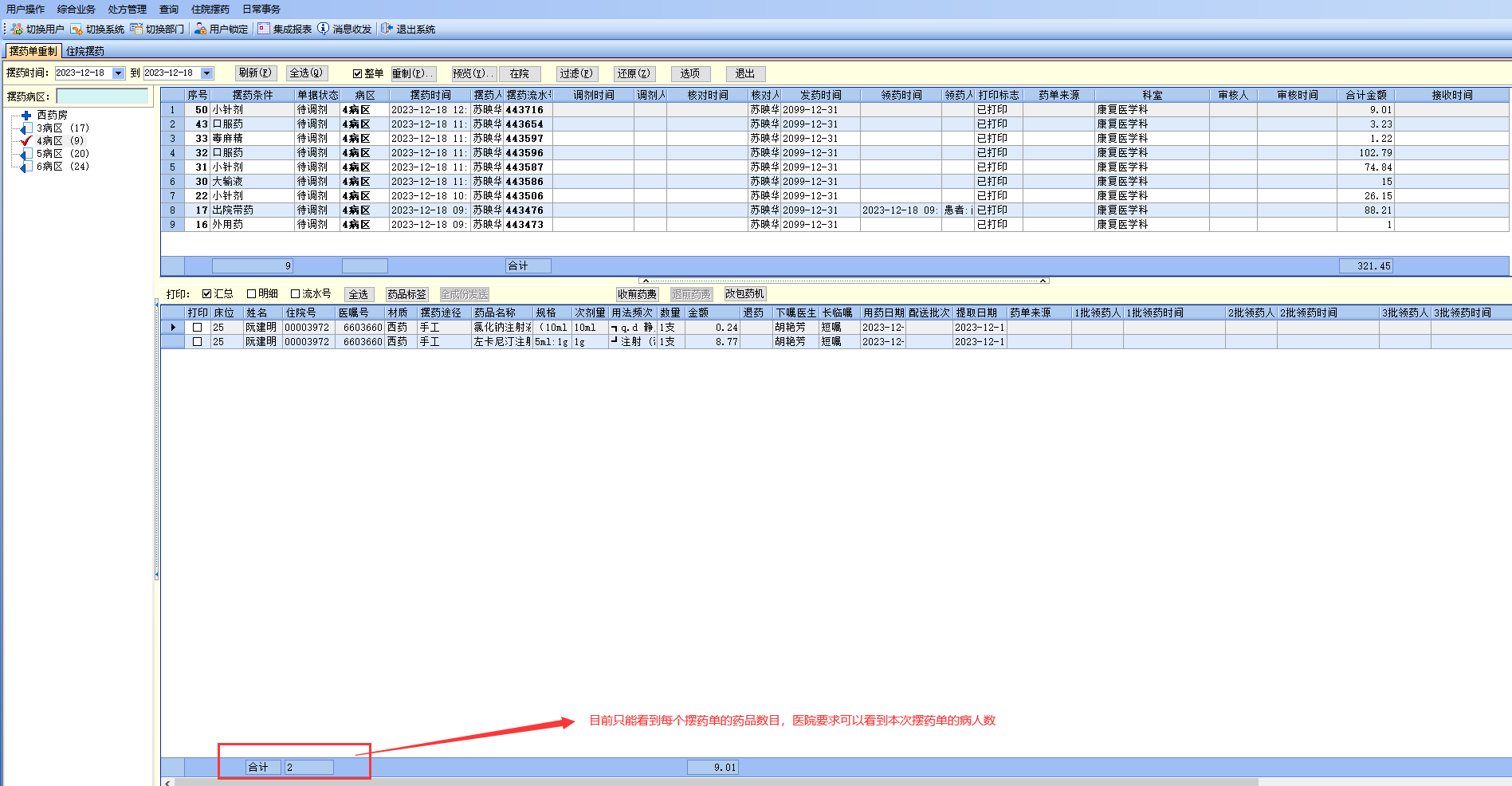Open the 日常事务 menu
The image size is (1512, 786).
click(x=261, y=10)
